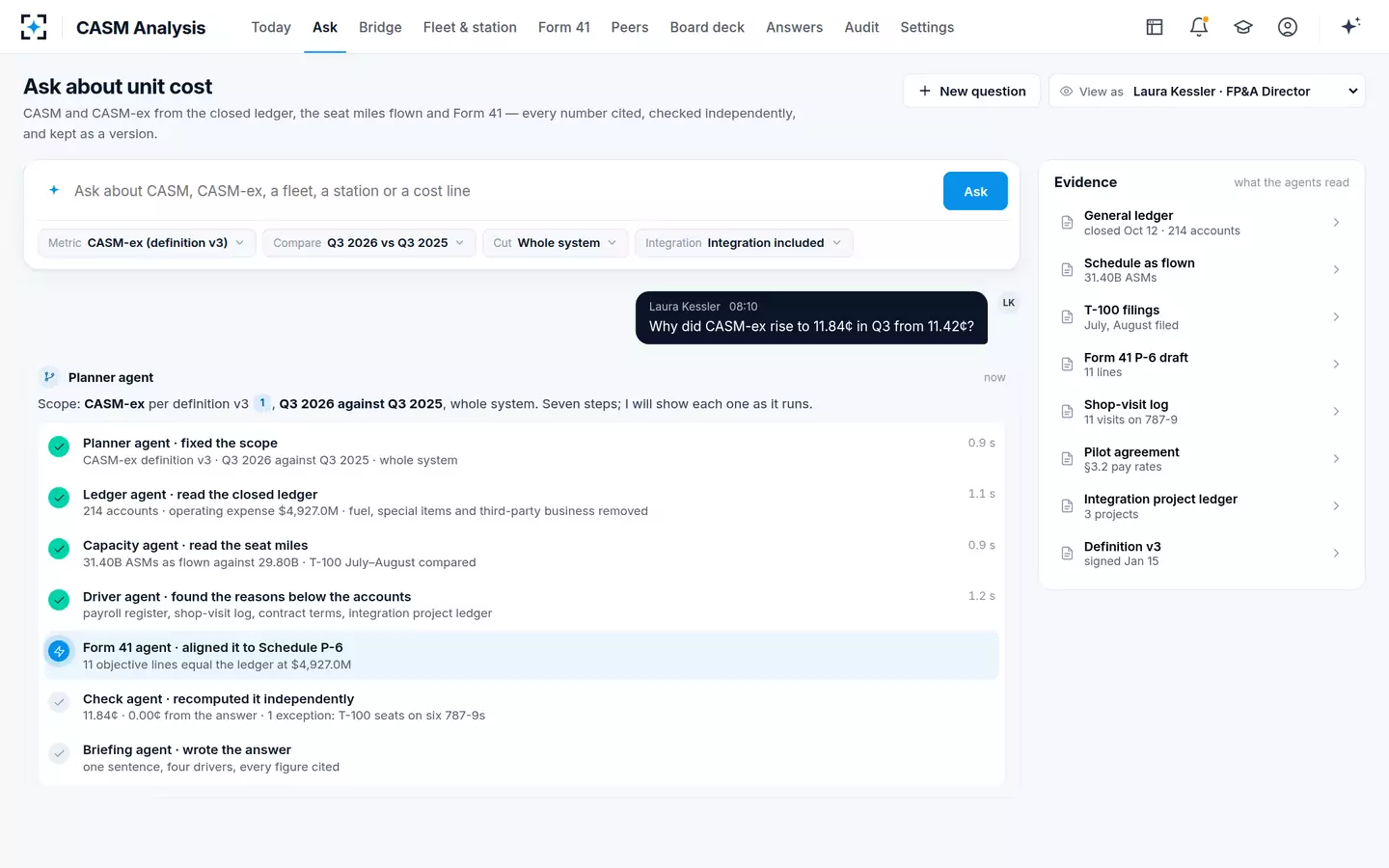Viewport: 1389px width, 868px height.
Task: Focus the Ask about CASM input field
Action: (x=502, y=191)
